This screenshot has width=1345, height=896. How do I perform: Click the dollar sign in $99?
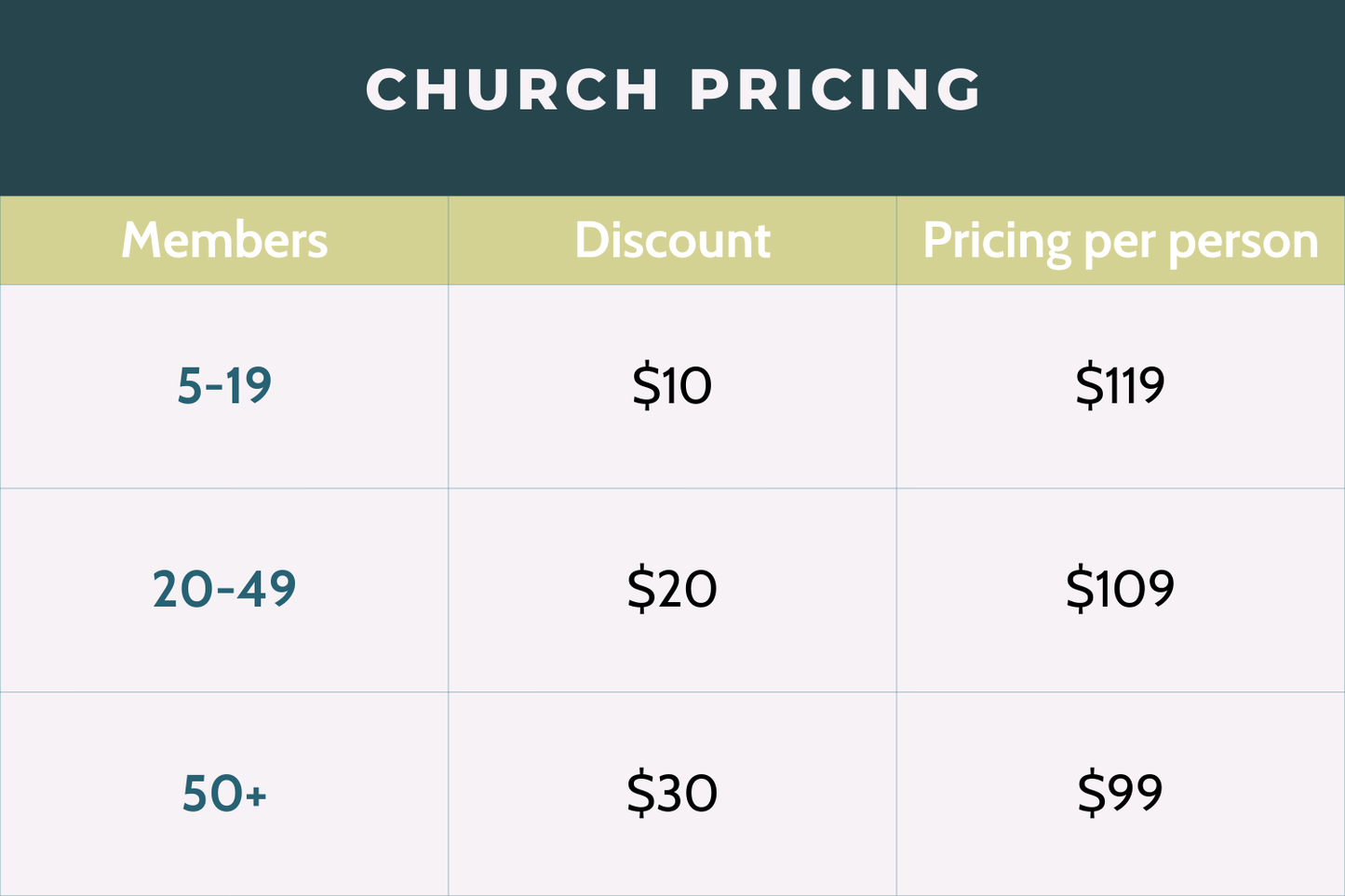pos(1090,793)
